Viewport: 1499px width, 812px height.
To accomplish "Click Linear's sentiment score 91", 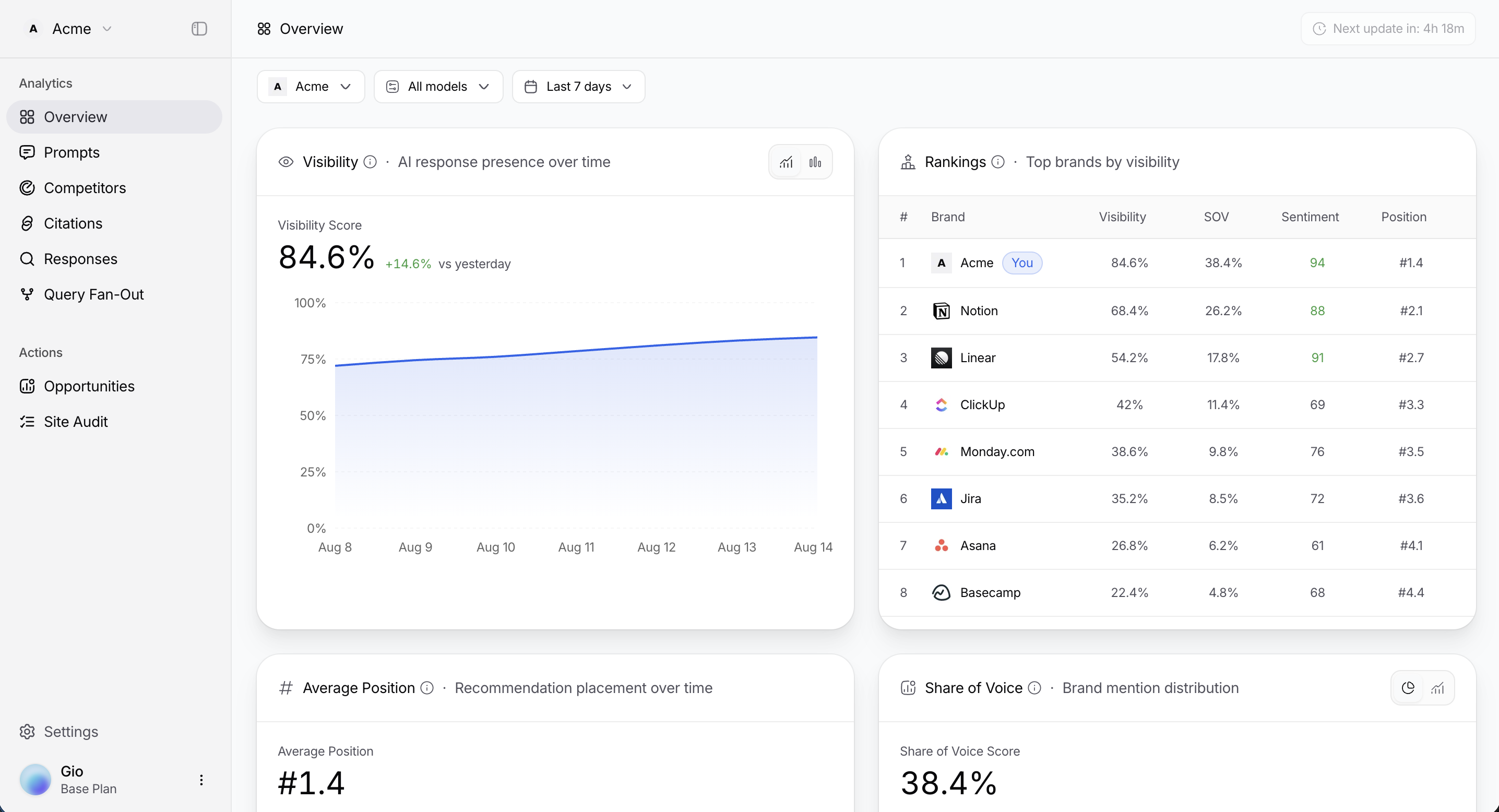I will tap(1317, 359).
